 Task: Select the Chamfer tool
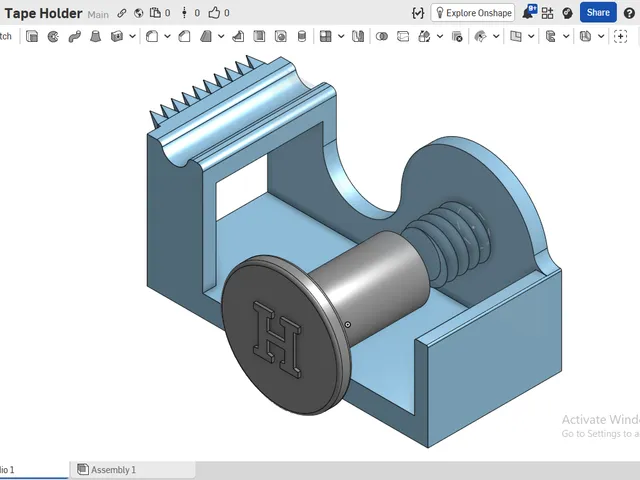(x=184, y=37)
